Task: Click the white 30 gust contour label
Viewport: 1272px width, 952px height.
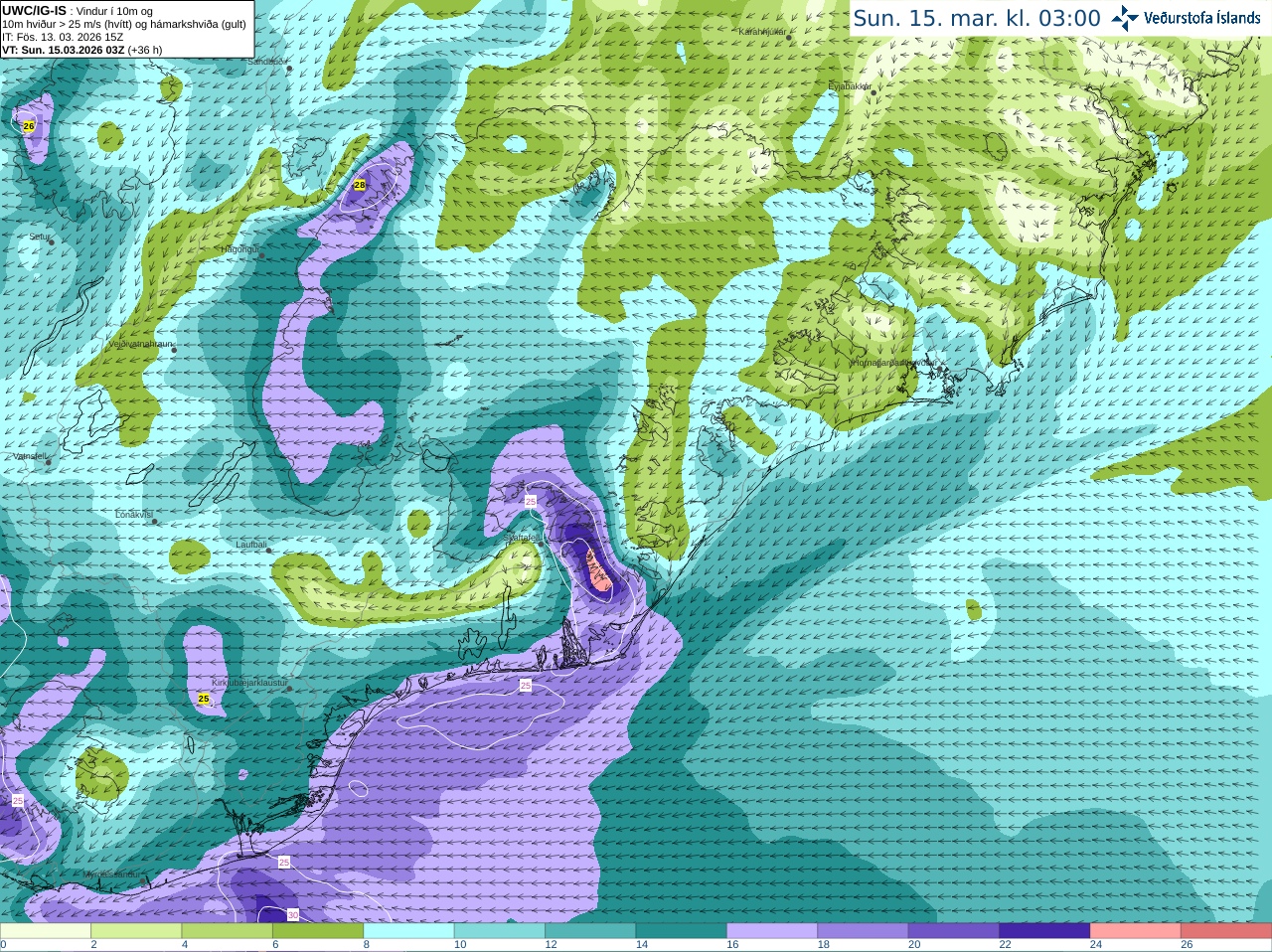Action: pos(293,914)
